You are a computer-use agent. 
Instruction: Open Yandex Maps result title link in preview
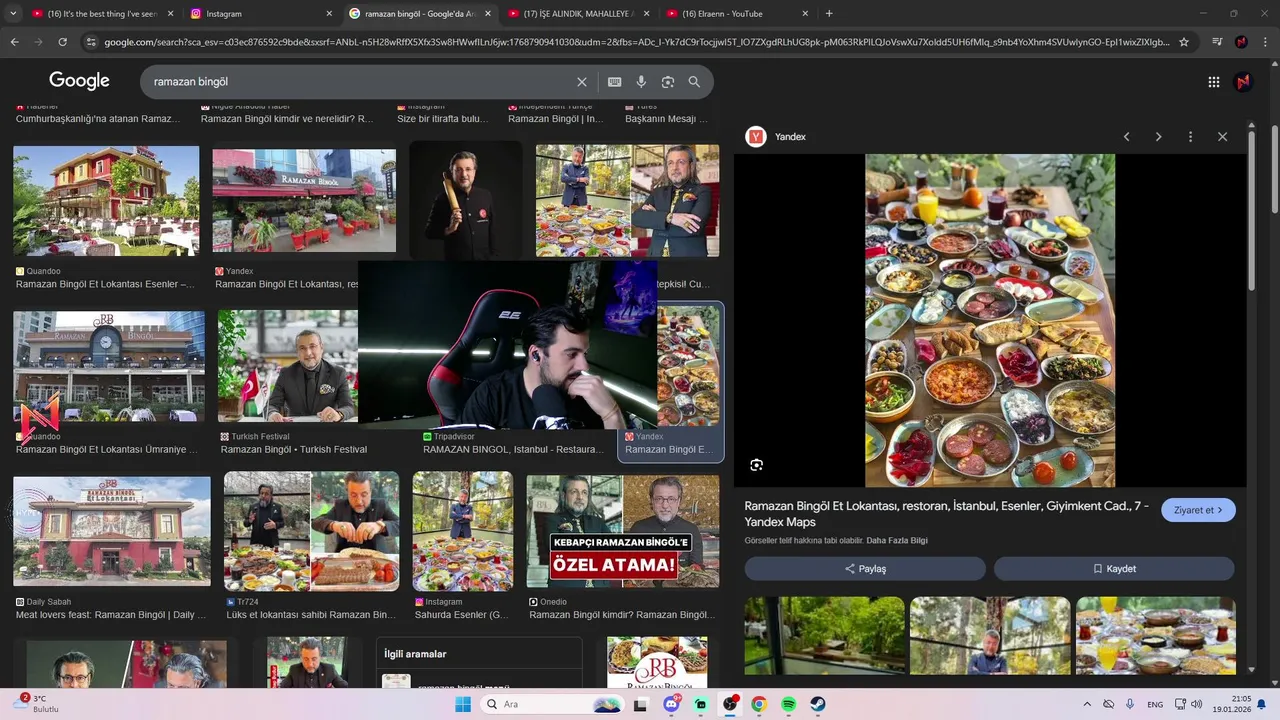946,514
